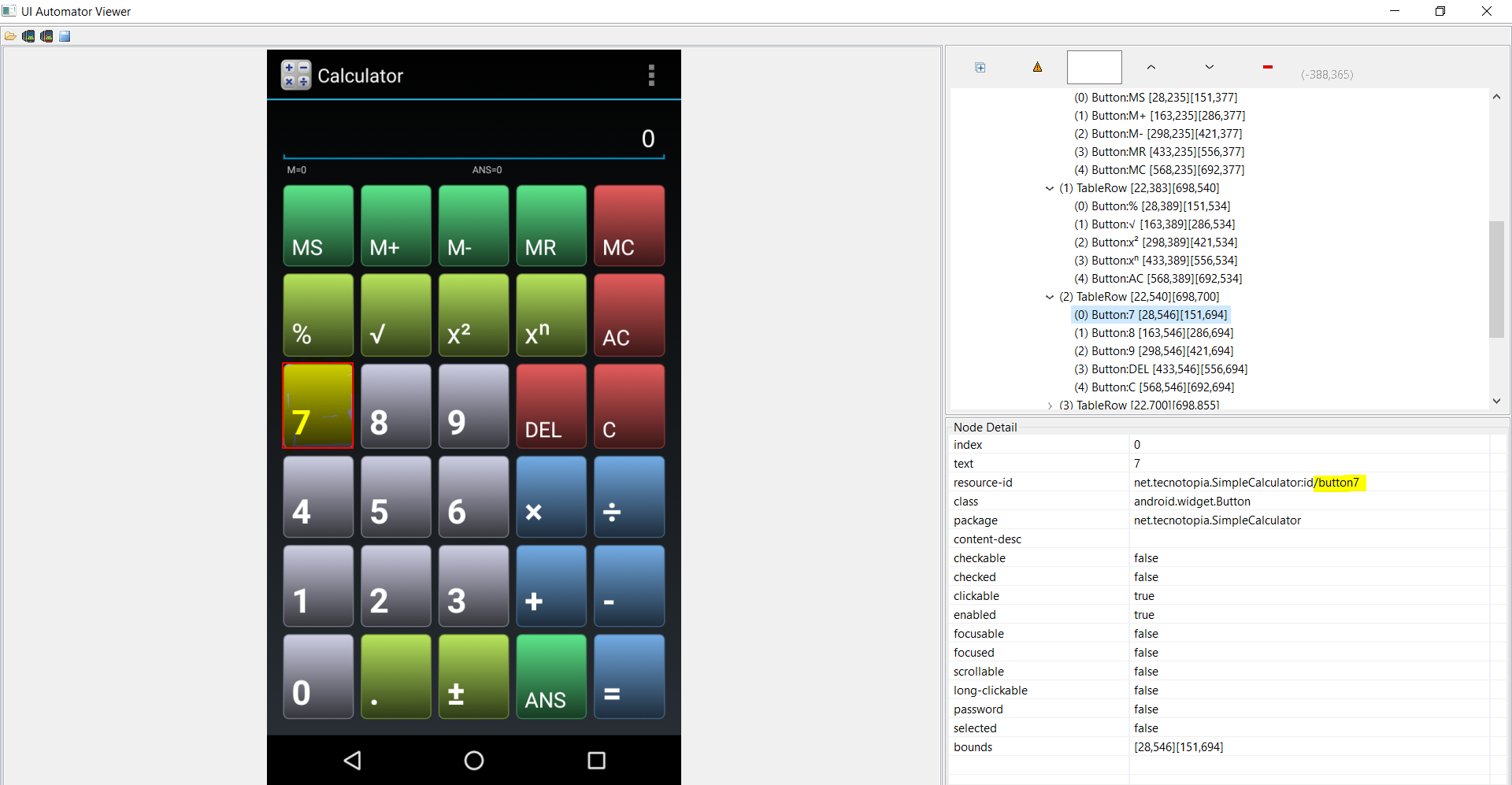Tap the divide key
1512x785 pixels.
[629, 497]
